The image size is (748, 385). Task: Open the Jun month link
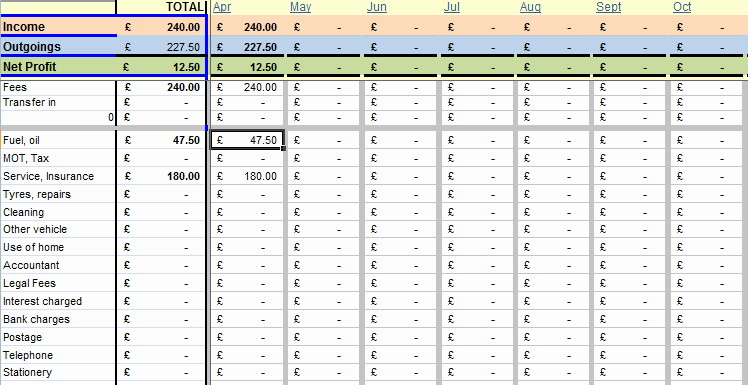coord(377,7)
